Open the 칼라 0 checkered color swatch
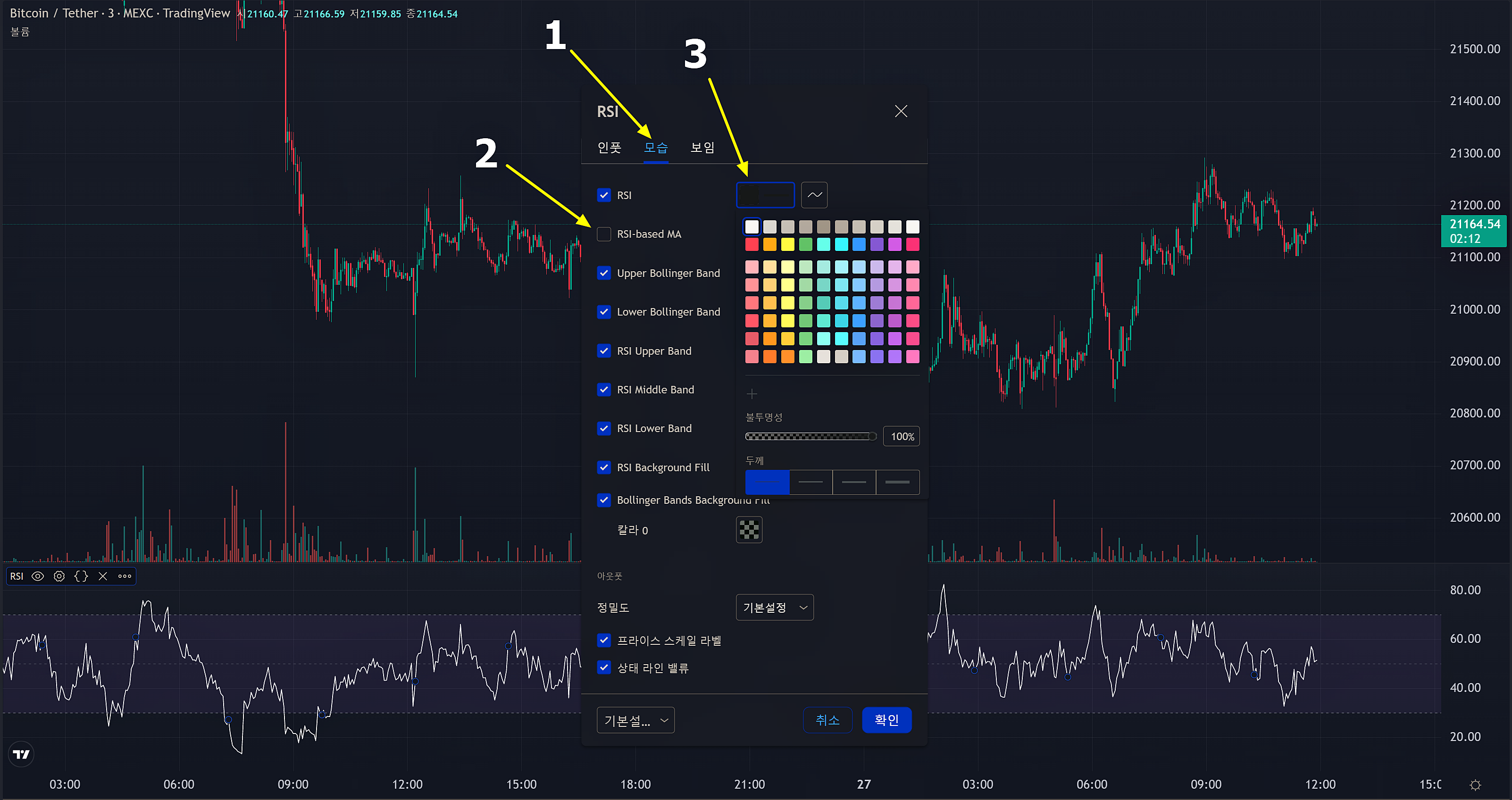The image size is (1512, 800). click(749, 529)
